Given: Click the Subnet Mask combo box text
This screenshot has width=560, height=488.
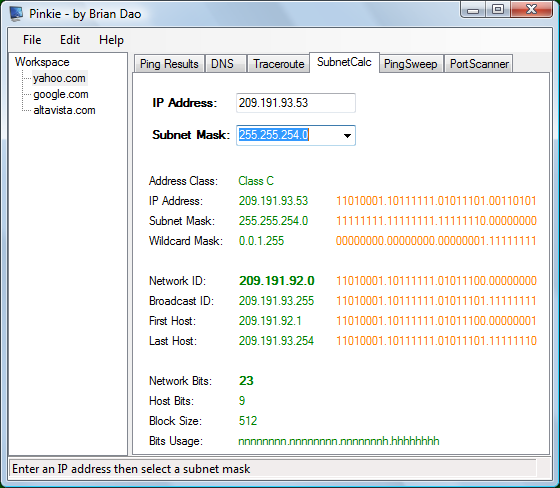Looking at the screenshot, I should tap(274, 135).
